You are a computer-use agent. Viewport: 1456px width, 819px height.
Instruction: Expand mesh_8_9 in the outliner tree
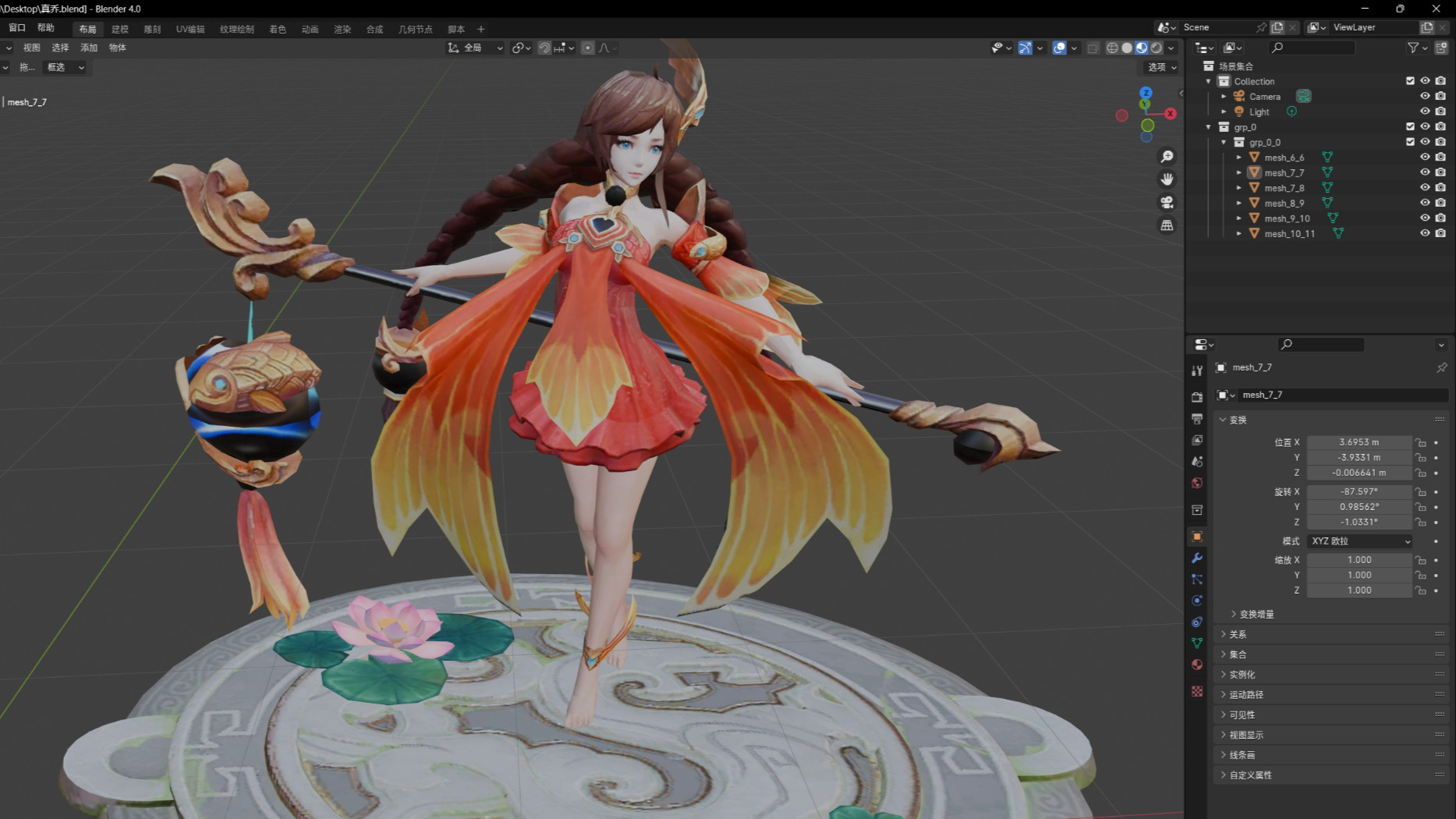click(x=1238, y=204)
